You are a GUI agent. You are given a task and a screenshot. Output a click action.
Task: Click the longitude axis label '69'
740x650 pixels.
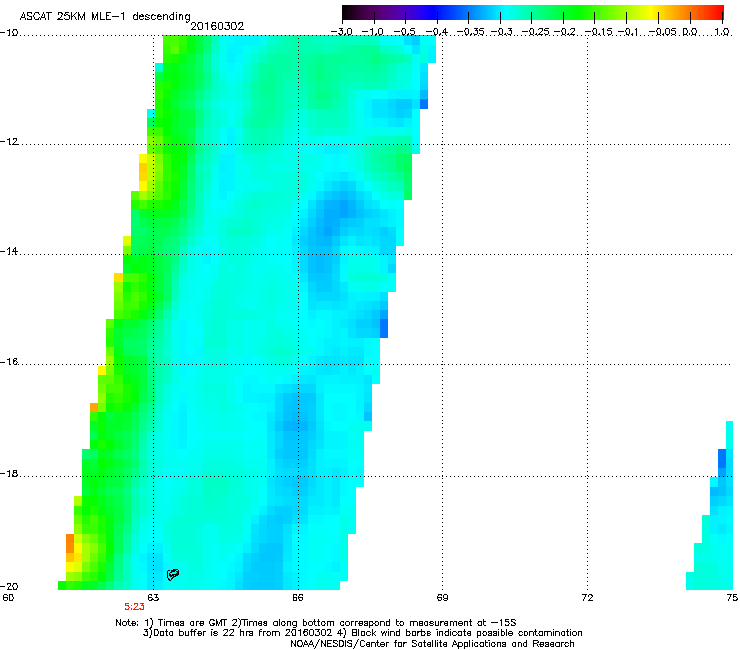[442, 598]
